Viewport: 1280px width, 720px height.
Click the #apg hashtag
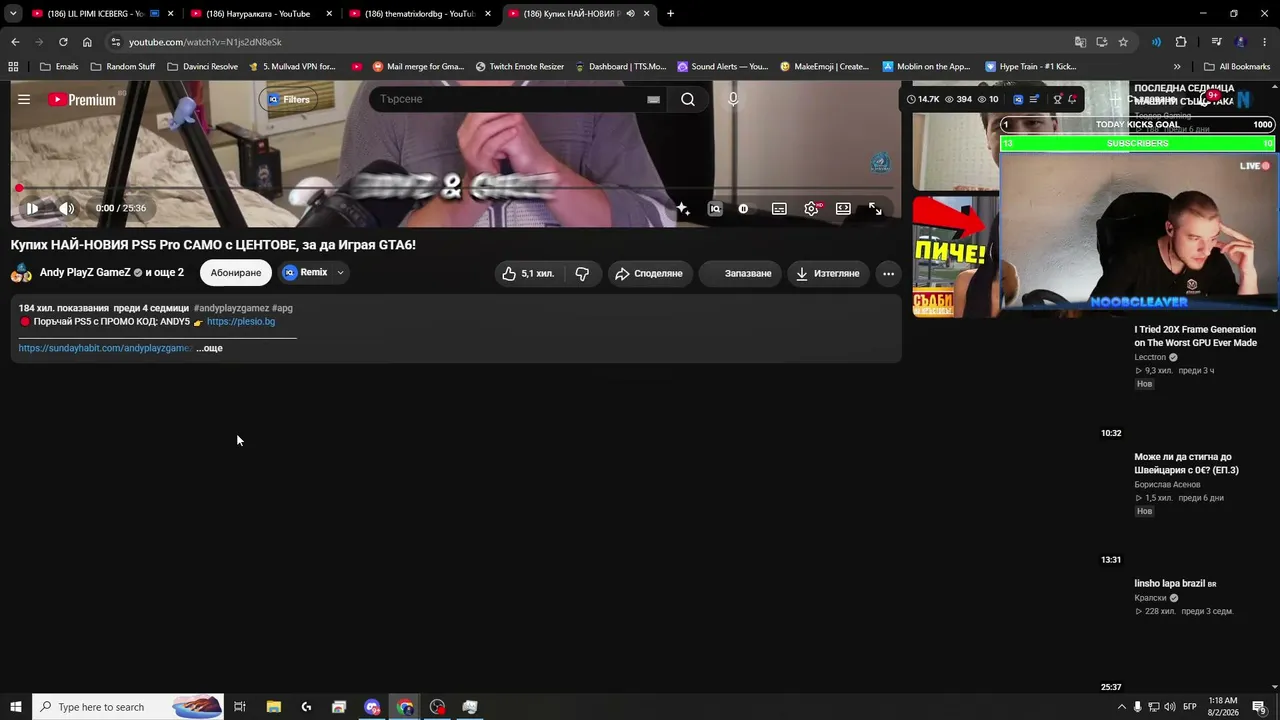282,308
